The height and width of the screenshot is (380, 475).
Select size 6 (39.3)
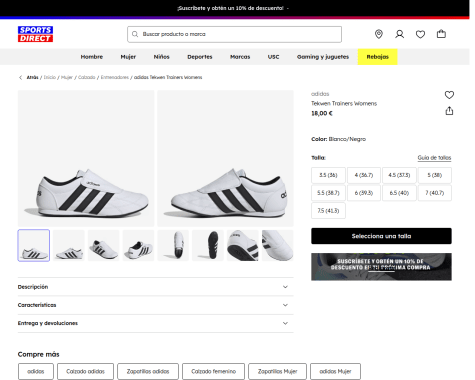click(364, 193)
